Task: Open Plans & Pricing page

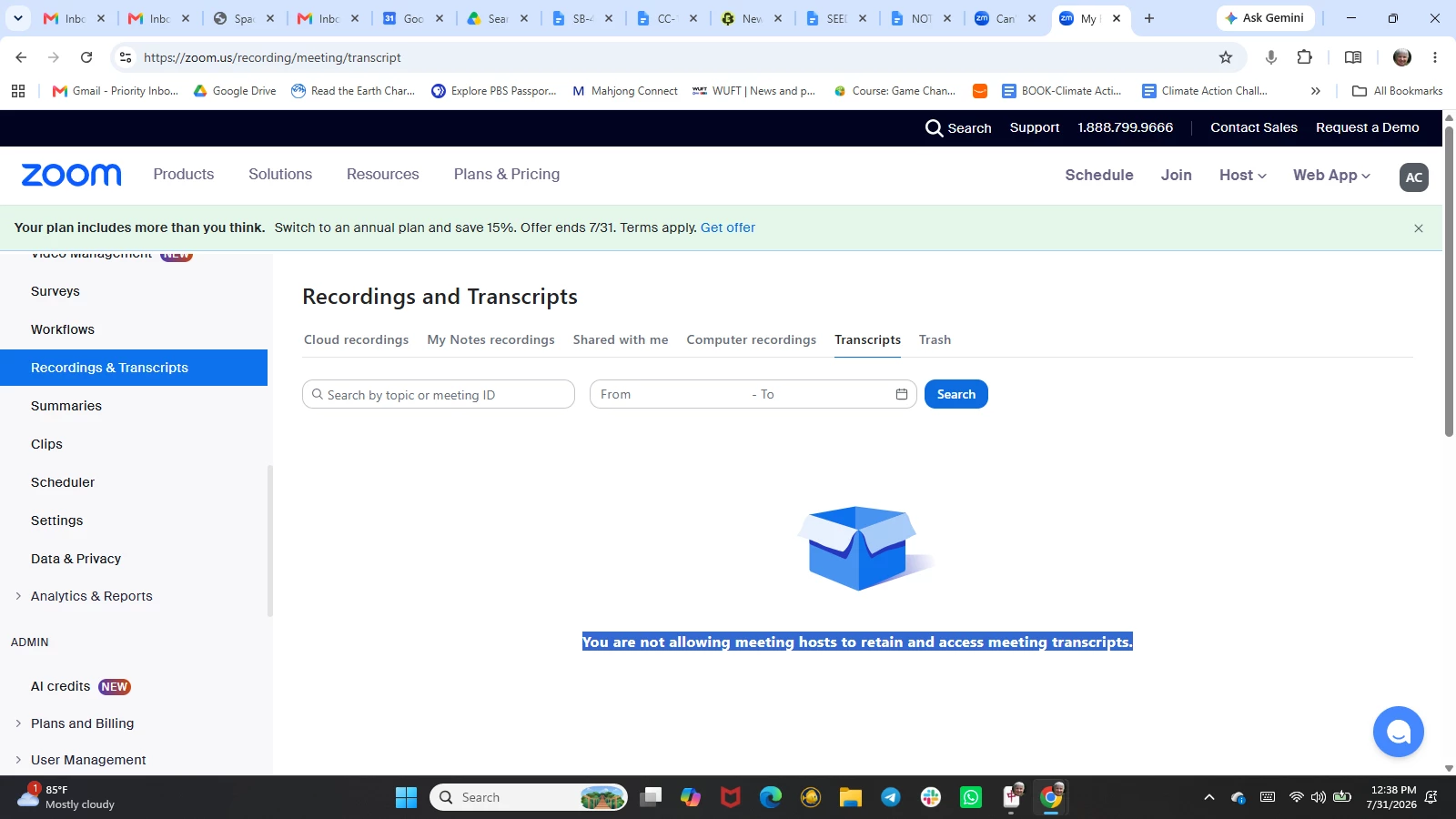Action: (x=507, y=175)
